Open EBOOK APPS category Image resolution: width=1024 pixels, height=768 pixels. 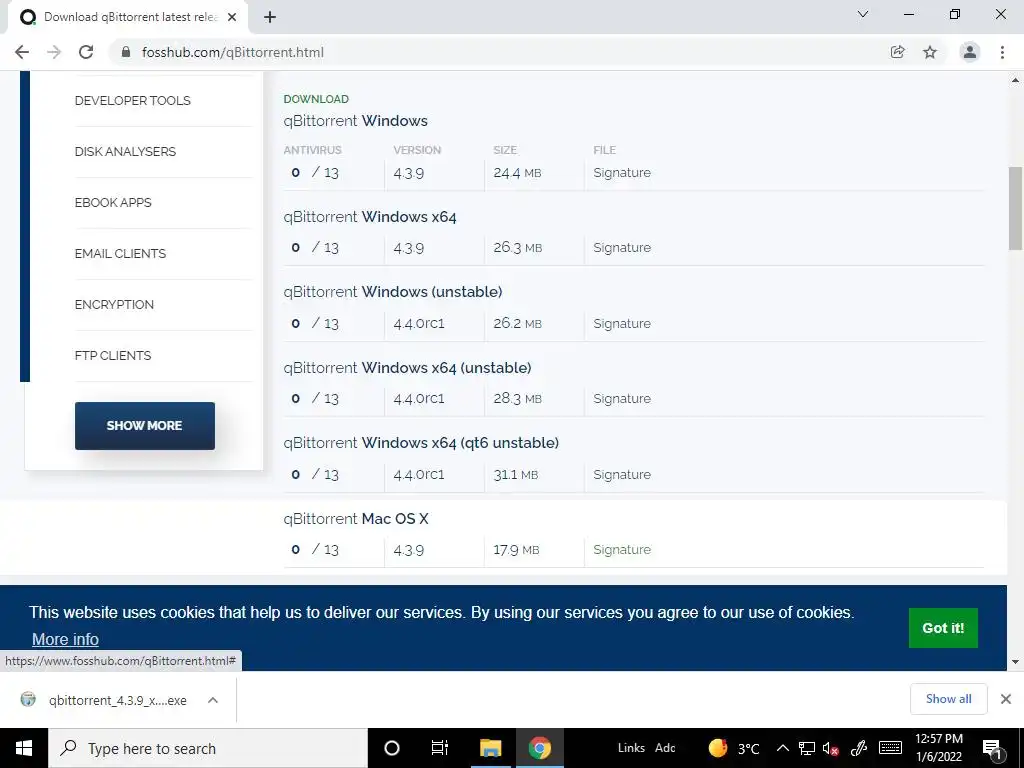coord(113,202)
